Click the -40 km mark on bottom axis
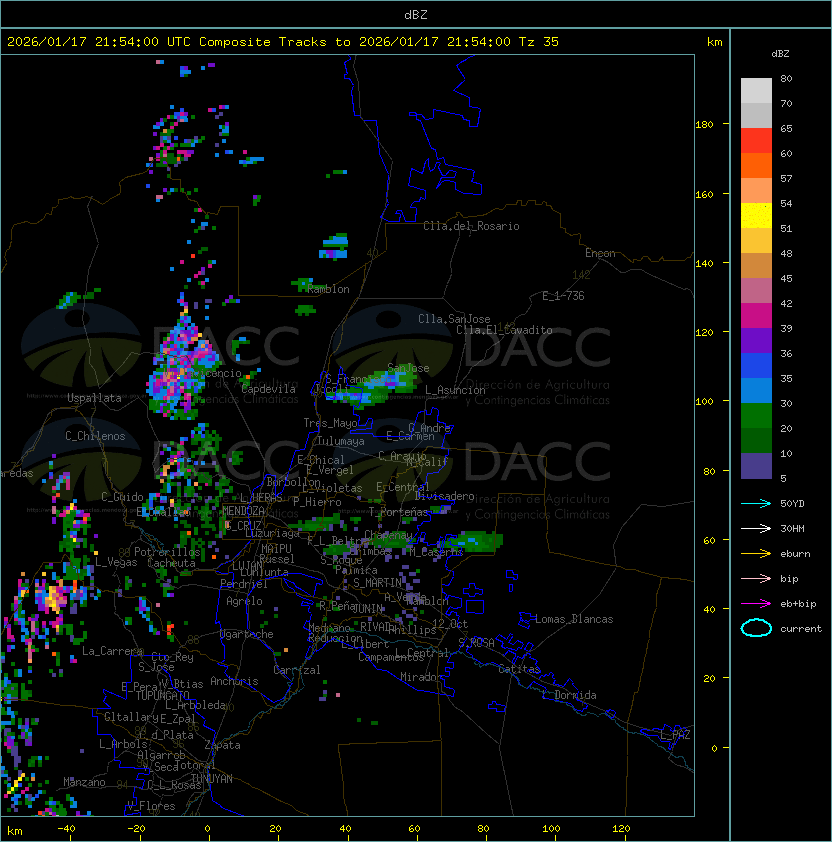 pos(66,829)
